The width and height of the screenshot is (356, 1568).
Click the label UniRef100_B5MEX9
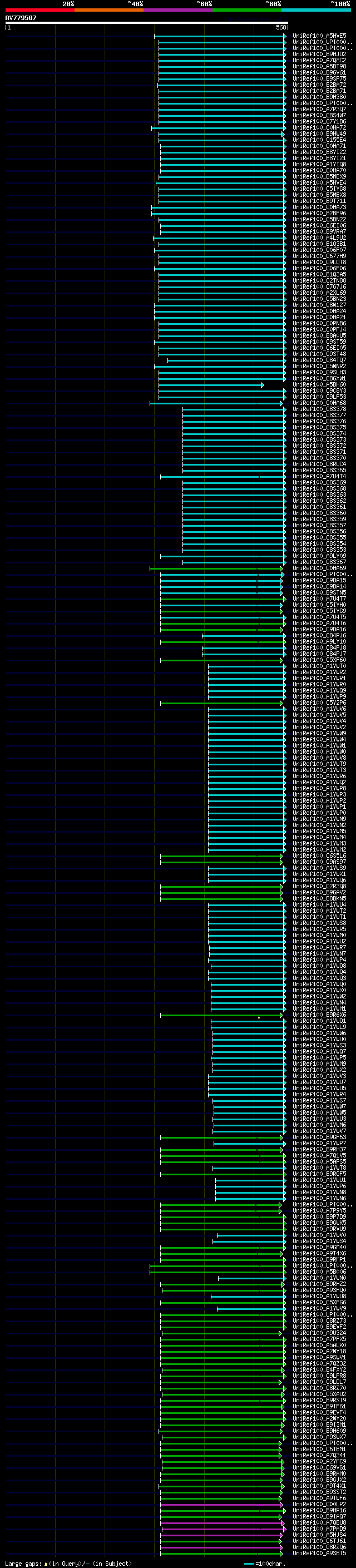pos(319,176)
